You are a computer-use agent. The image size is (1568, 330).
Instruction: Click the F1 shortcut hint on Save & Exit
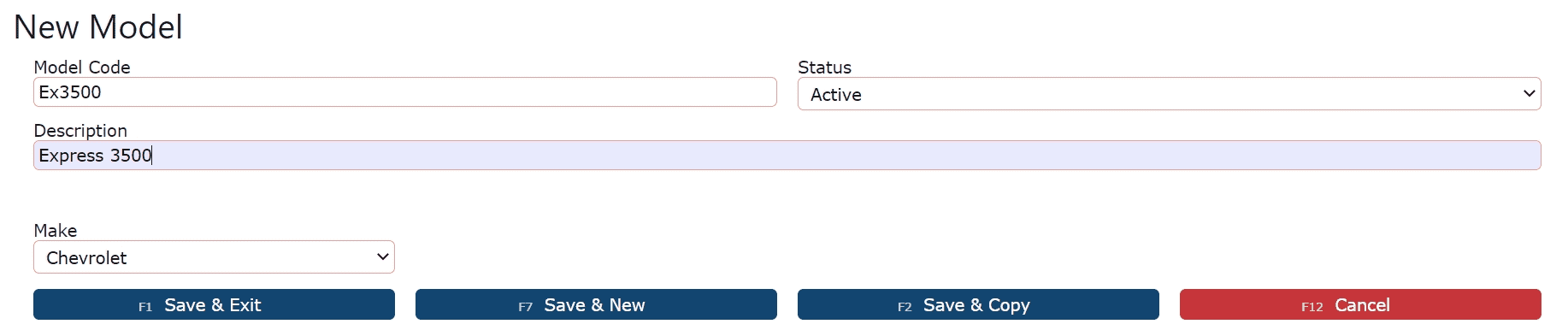tap(145, 307)
